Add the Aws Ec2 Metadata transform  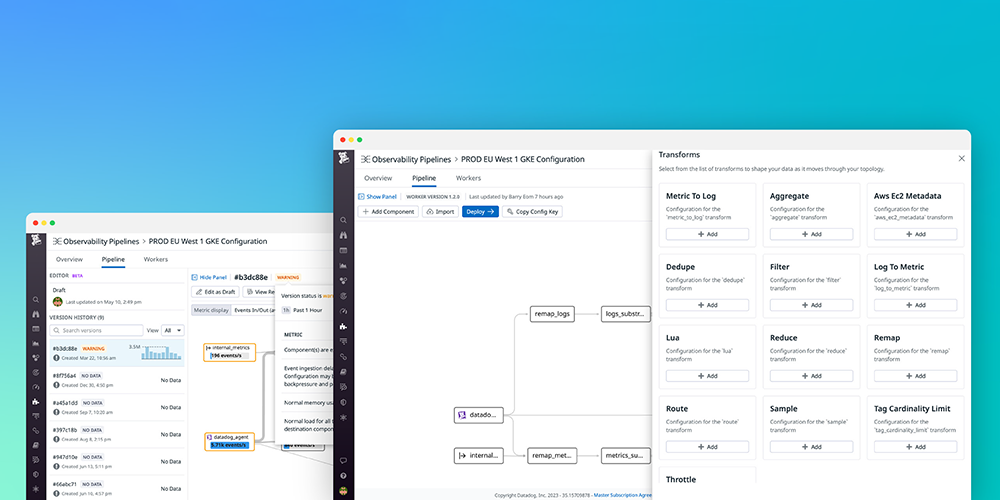point(915,234)
